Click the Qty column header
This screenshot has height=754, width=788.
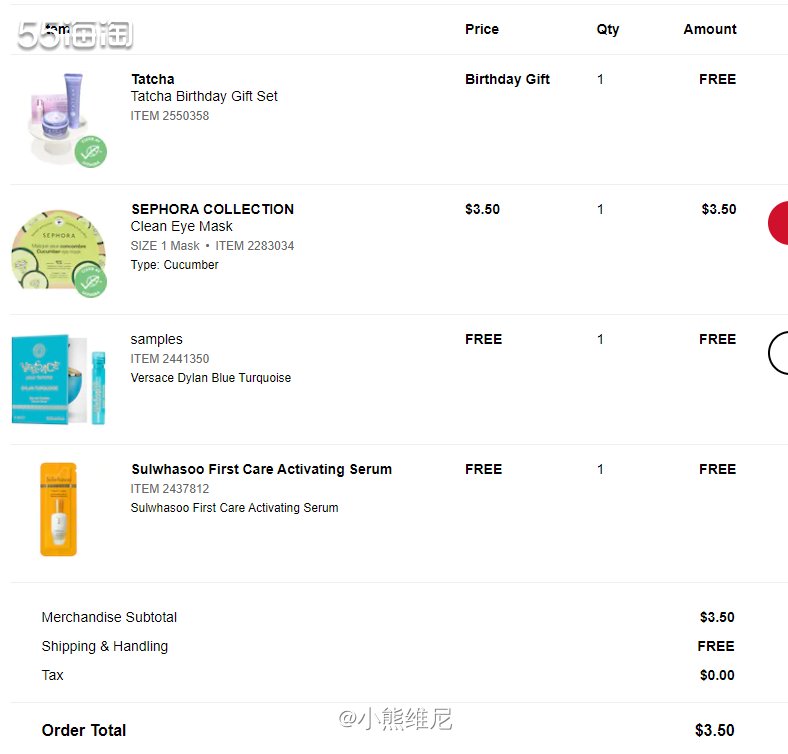[x=608, y=30]
